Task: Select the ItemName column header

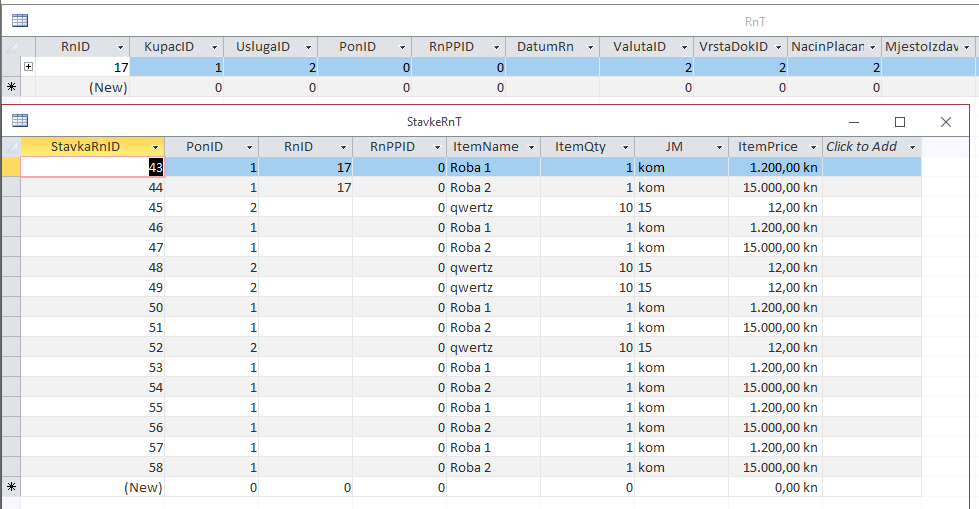Action: (x=493, y=147)
